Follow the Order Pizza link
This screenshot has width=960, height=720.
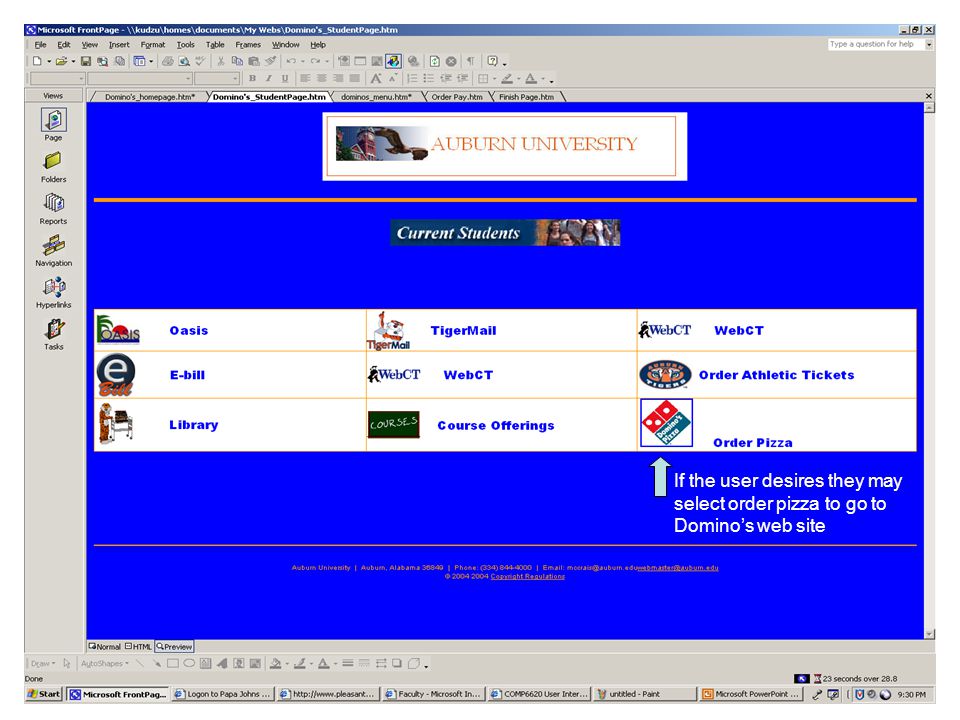point(752,443)
